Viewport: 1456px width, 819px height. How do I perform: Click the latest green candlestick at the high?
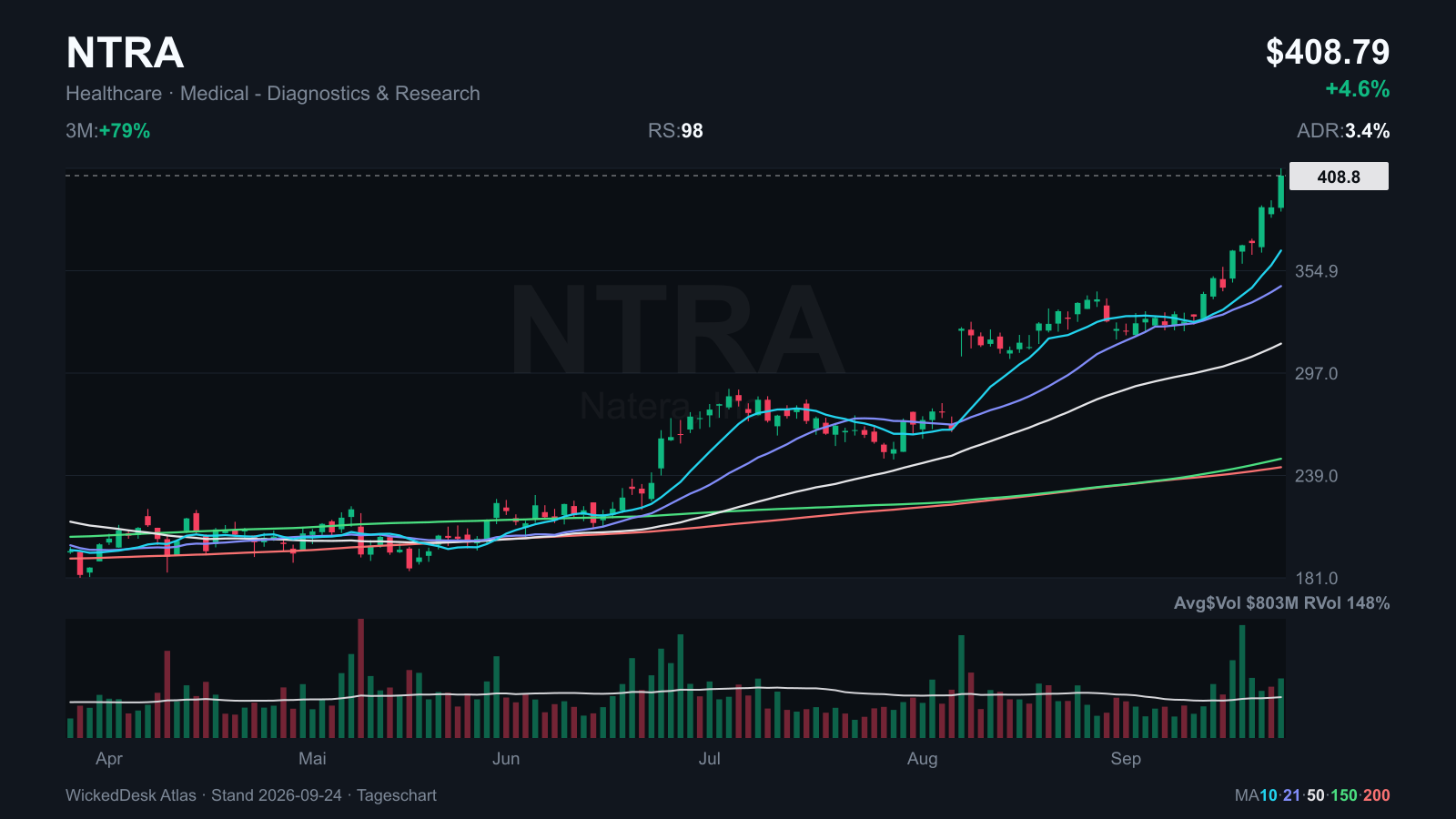(x=1281, y=191)
